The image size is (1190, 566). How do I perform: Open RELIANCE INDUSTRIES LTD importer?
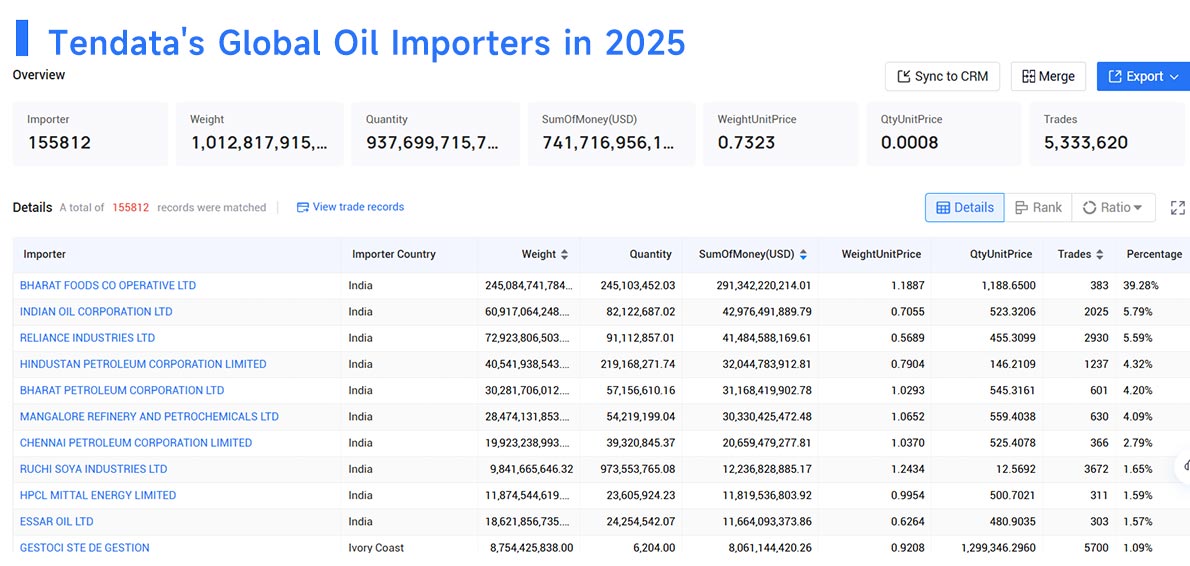[87, 338]
